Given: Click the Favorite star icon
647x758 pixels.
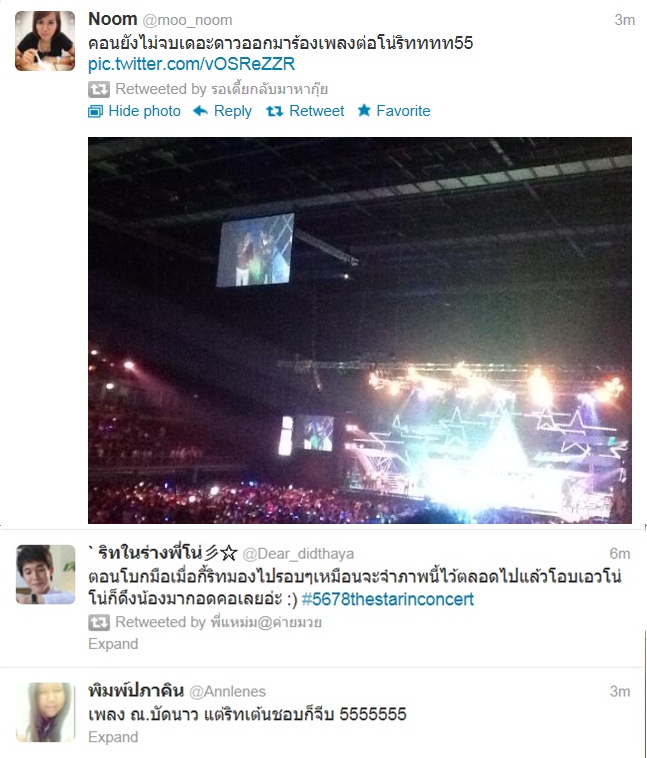Looking at the screenshot, I should point(364,111).
